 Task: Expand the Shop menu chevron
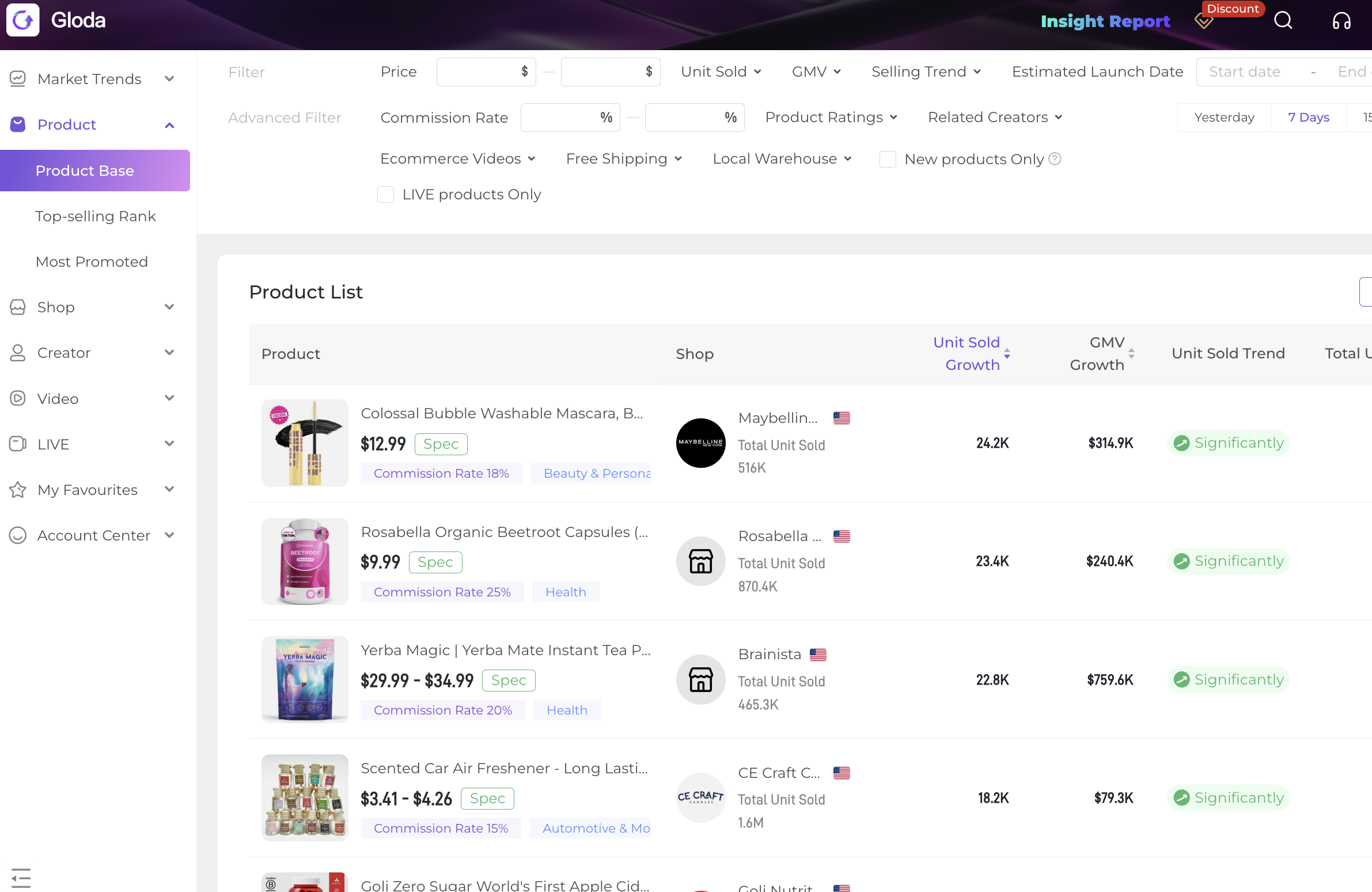click(169, 307)
